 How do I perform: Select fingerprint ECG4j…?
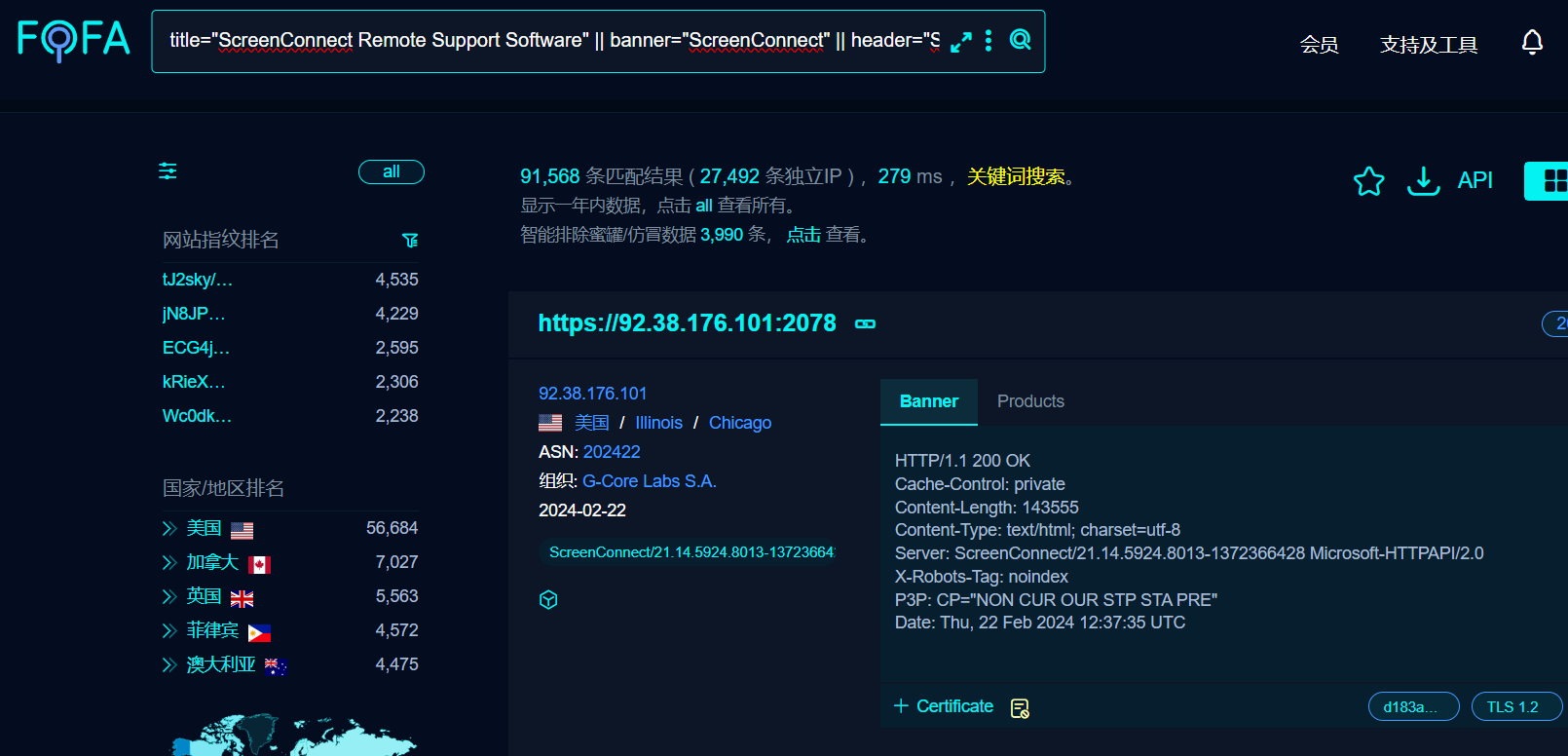coord(197,348)
